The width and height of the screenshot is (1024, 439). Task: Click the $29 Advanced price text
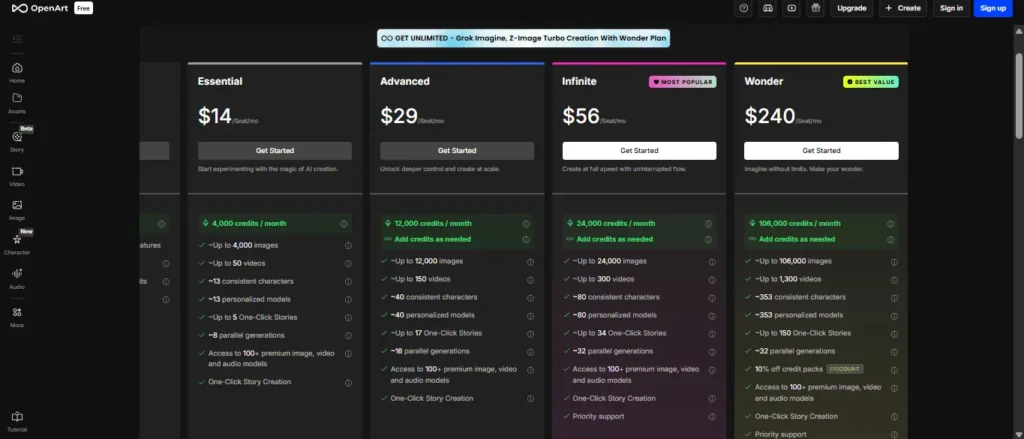coord(398,116)
